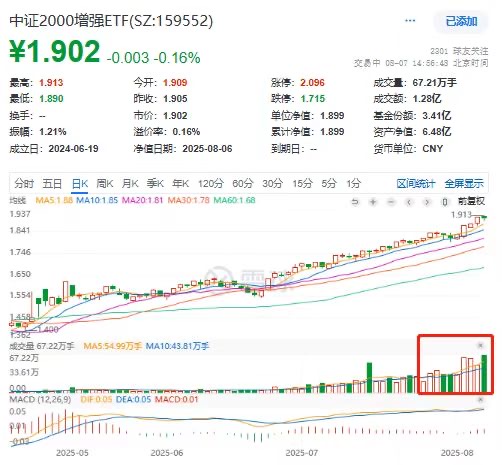Open the three-dot more options menu
Screen dimensions: 502x465
coord(410,21)
